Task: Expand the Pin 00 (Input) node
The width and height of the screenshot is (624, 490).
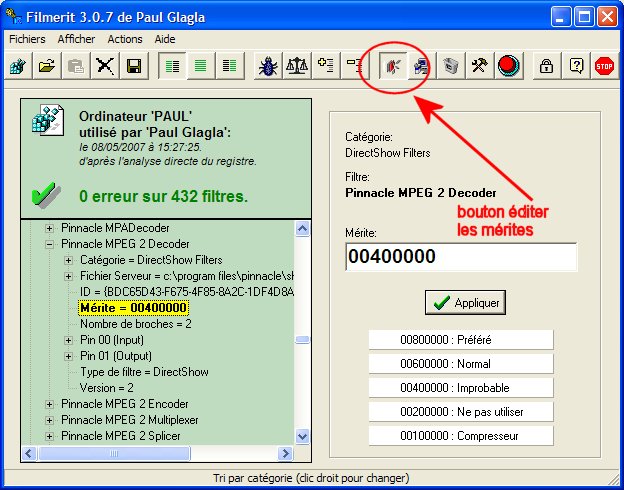Action: [68, 340]
